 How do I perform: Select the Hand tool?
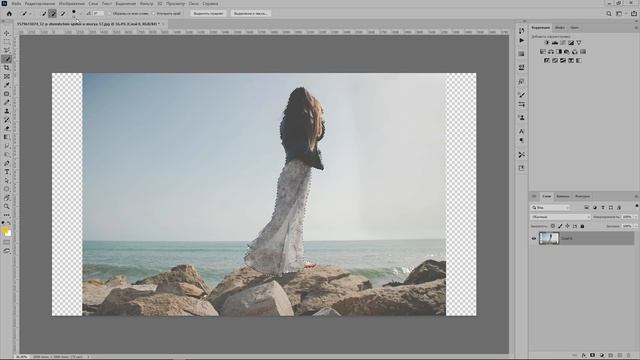click(7, 198)
